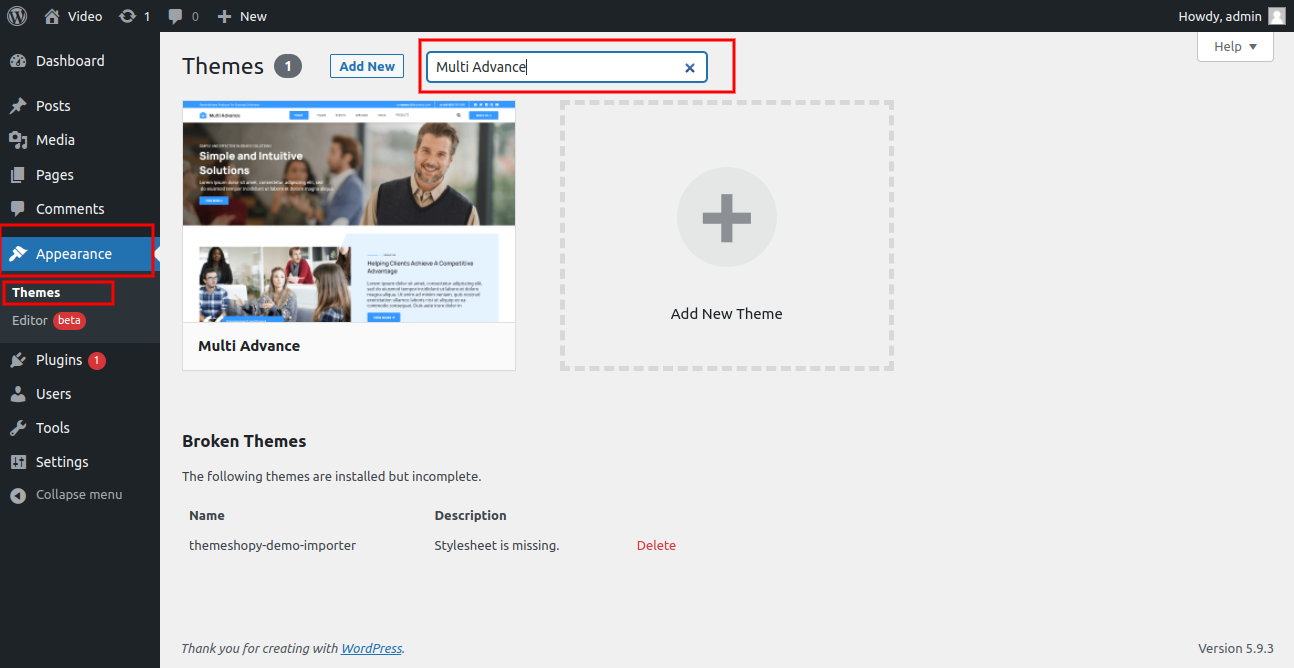Viewport: 1294px width, 668px height.
Task: Open the Settings menu in sidebar
Action: point(62,462)
